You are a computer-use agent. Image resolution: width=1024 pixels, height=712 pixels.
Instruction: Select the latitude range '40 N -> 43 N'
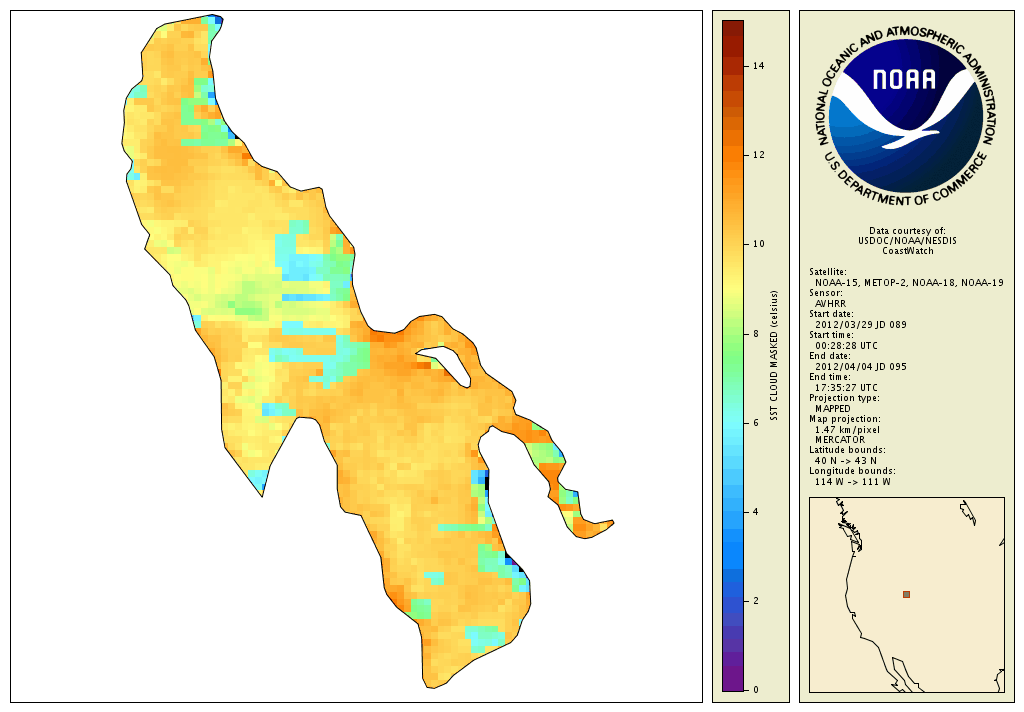[846, 461]
